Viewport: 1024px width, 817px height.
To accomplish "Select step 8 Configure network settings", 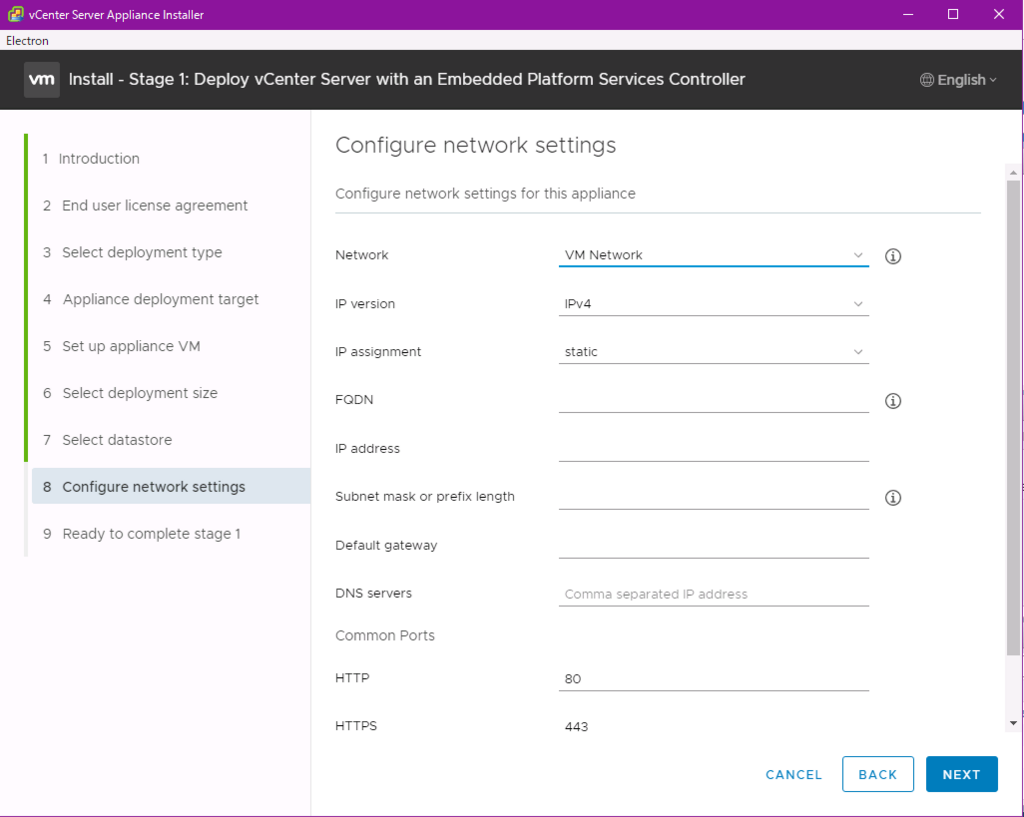I will tap(171, 486).
